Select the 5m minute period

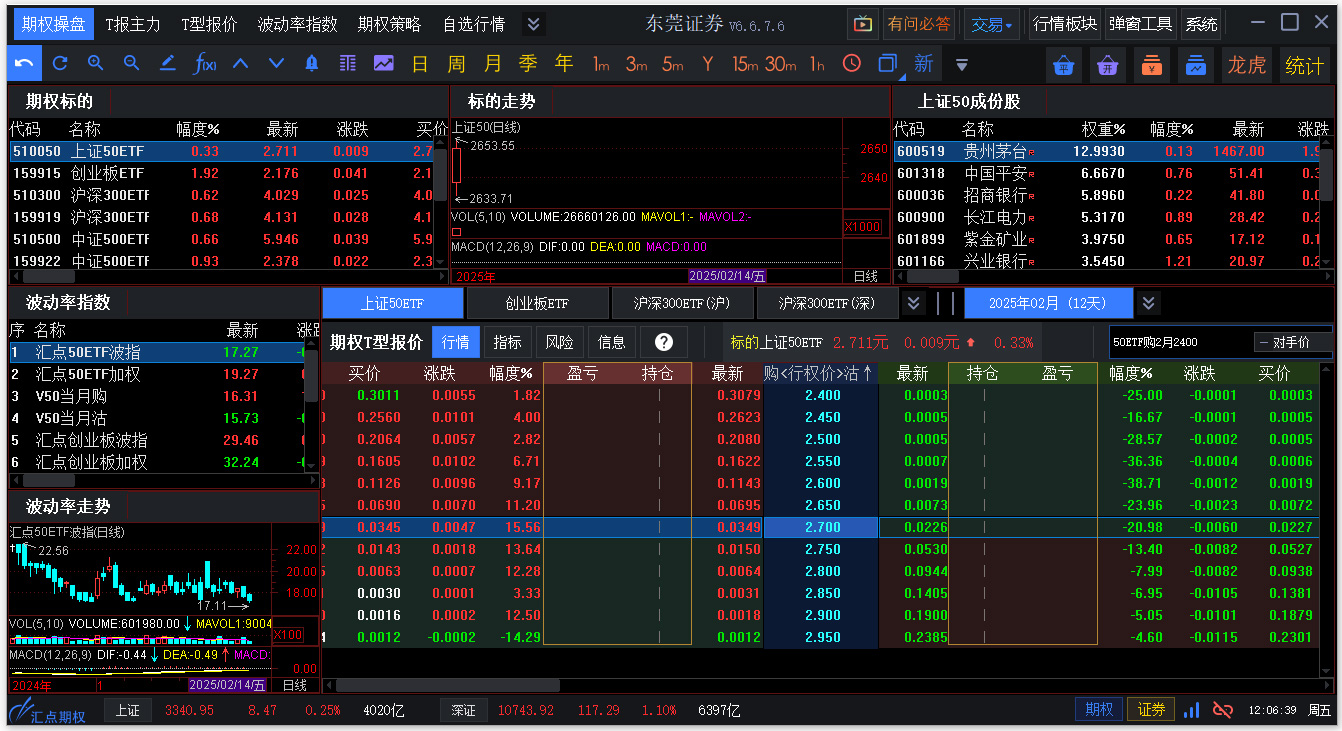673,64
